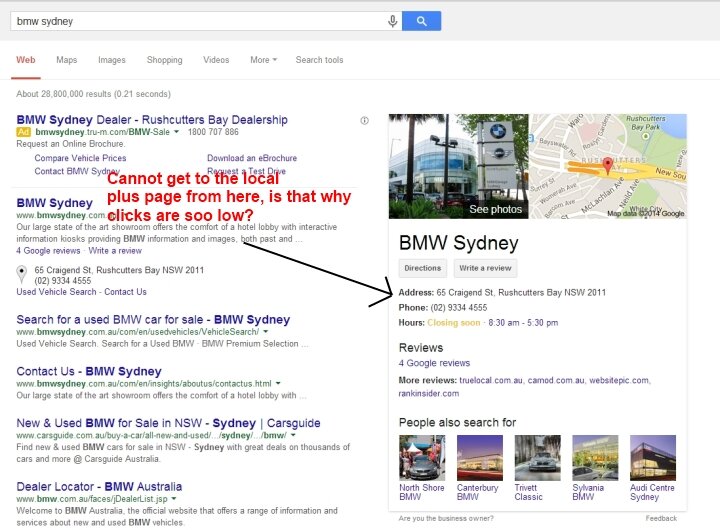This screenshot has height=530, width=720.
Task: Open BMW Sydney Dealer Rushcutters Bay ad
Action: [x=152, y=120]
